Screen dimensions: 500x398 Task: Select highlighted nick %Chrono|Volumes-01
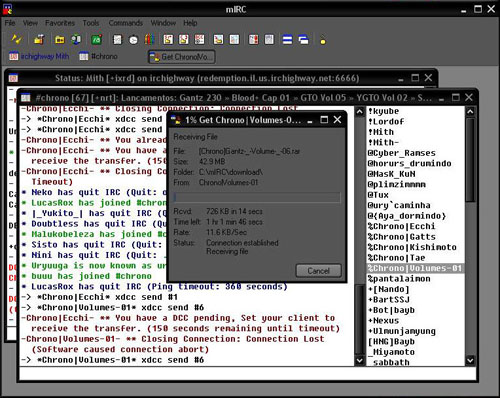(415, 268)
